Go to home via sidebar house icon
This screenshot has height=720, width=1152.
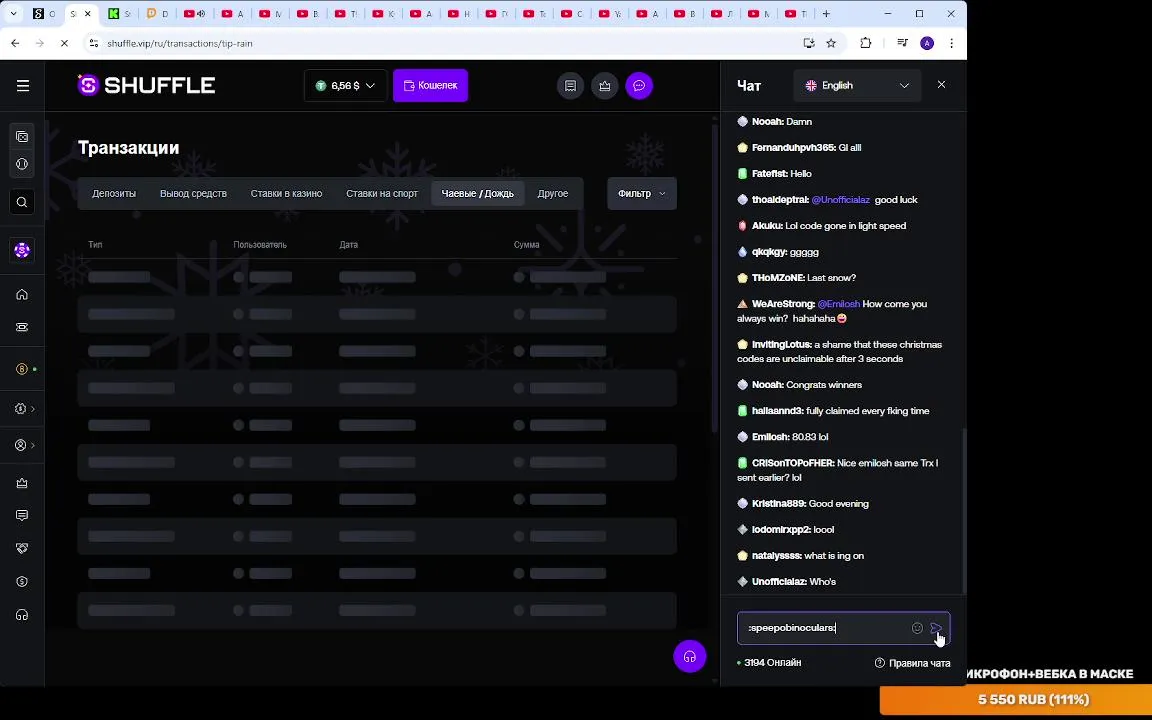tap(22, 295)
